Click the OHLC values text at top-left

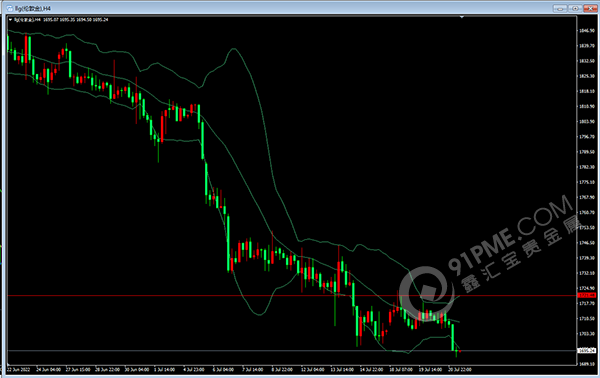76,20
